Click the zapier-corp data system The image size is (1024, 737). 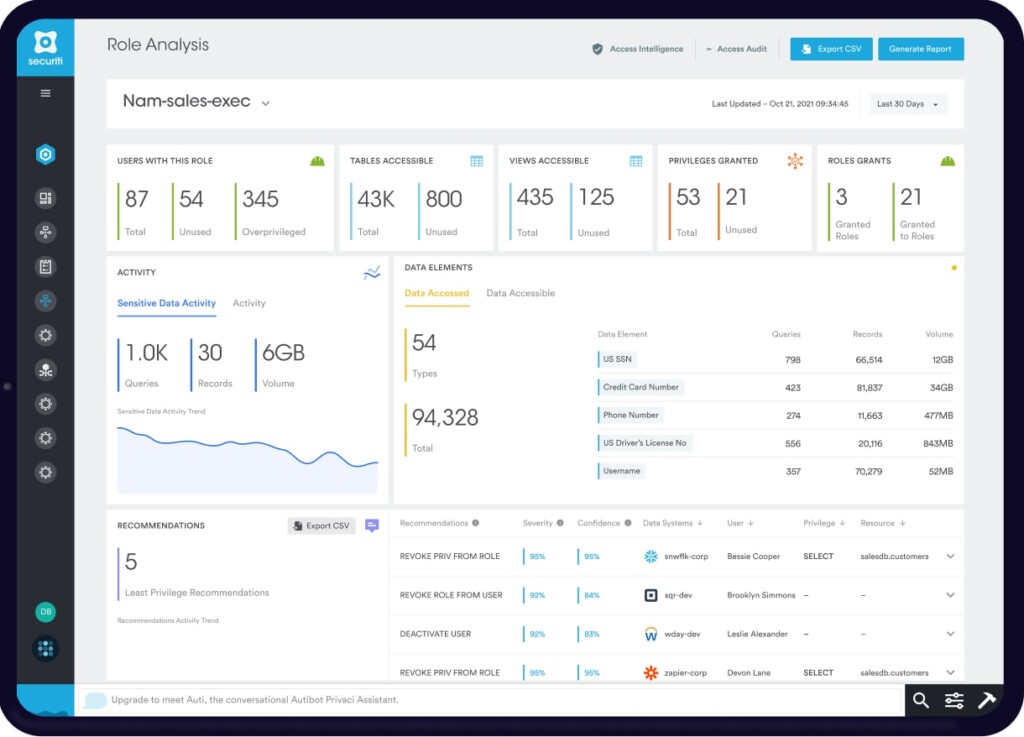pos(675,672)
